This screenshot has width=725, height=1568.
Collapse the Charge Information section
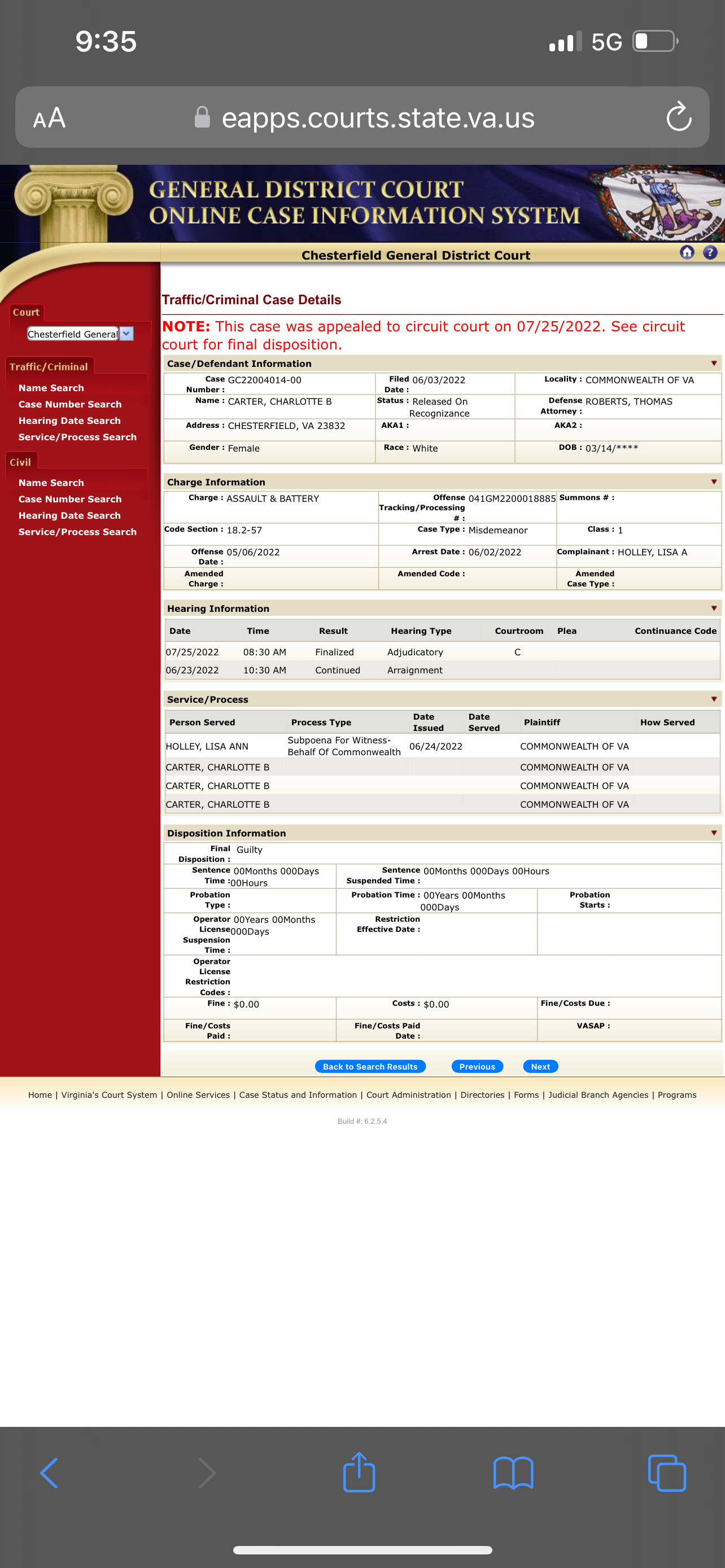[x=714, y=482]
